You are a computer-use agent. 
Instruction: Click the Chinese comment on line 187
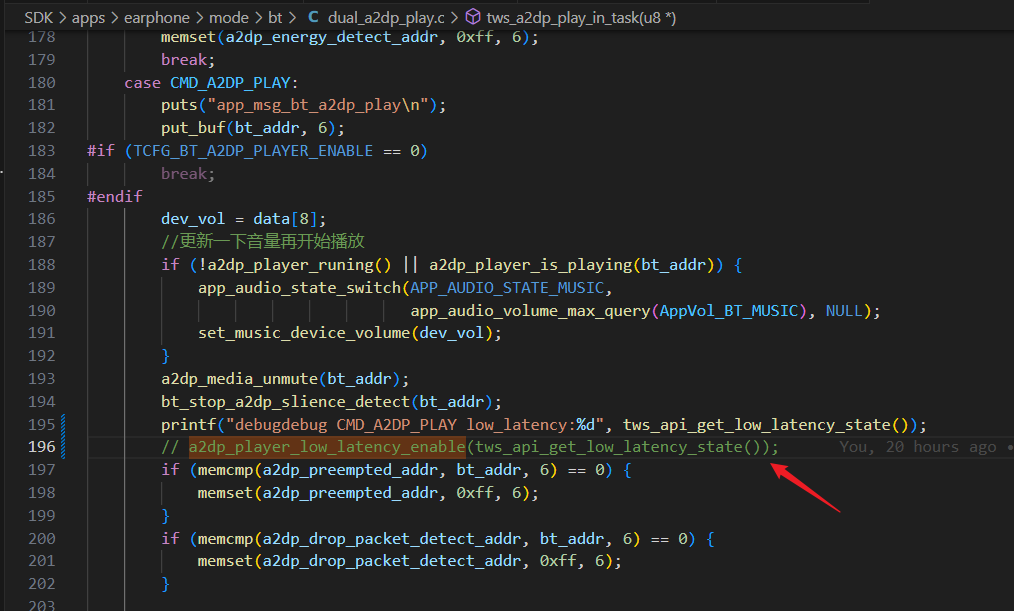(x=263, y=242)
